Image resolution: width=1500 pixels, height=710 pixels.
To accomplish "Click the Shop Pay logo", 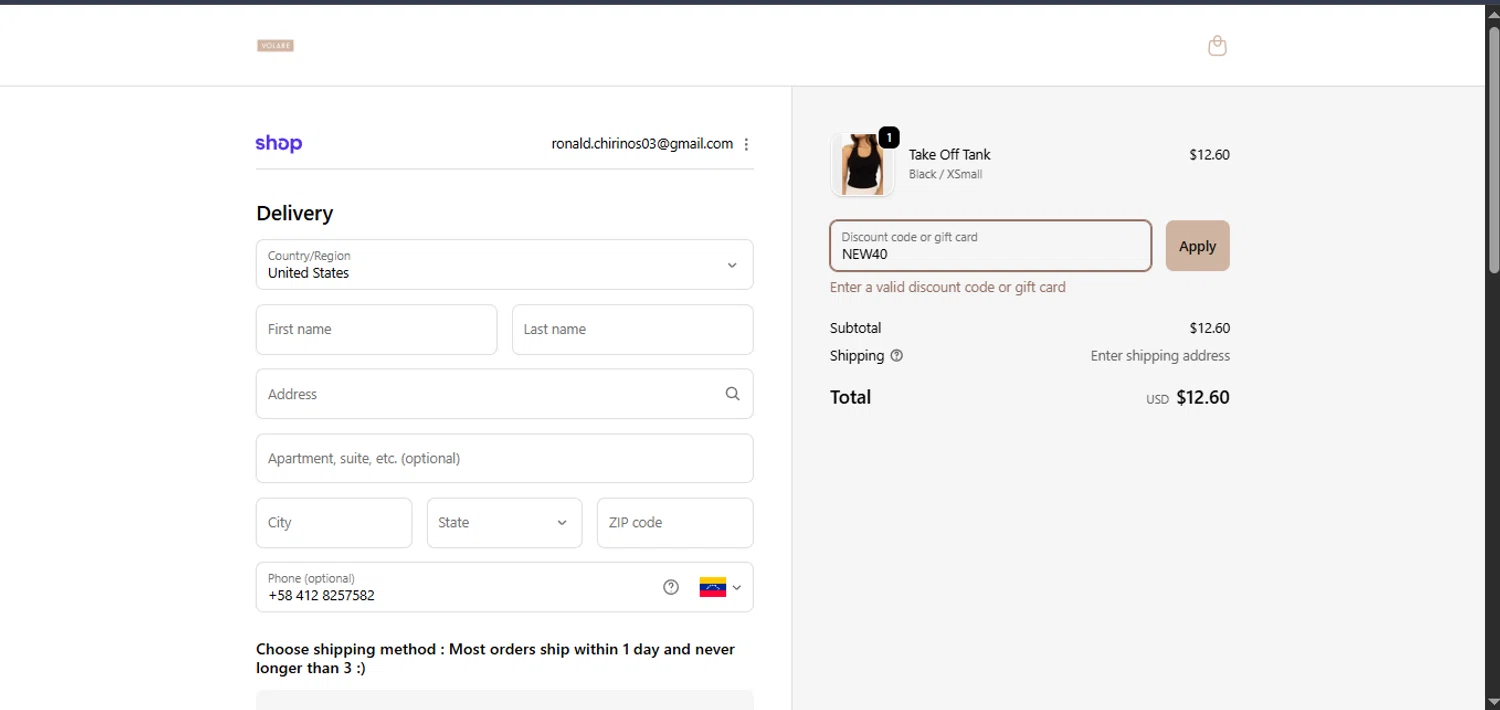I will click(278, 143).
